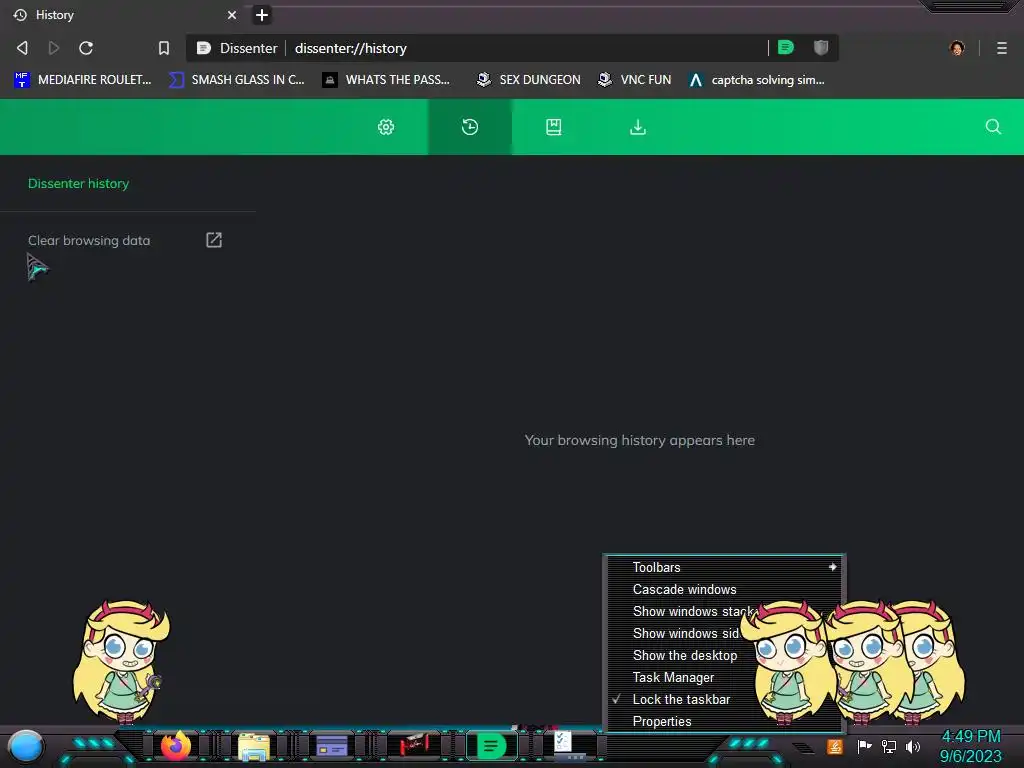Click the clock showing 4:49 PM

(x=971, y=737)
